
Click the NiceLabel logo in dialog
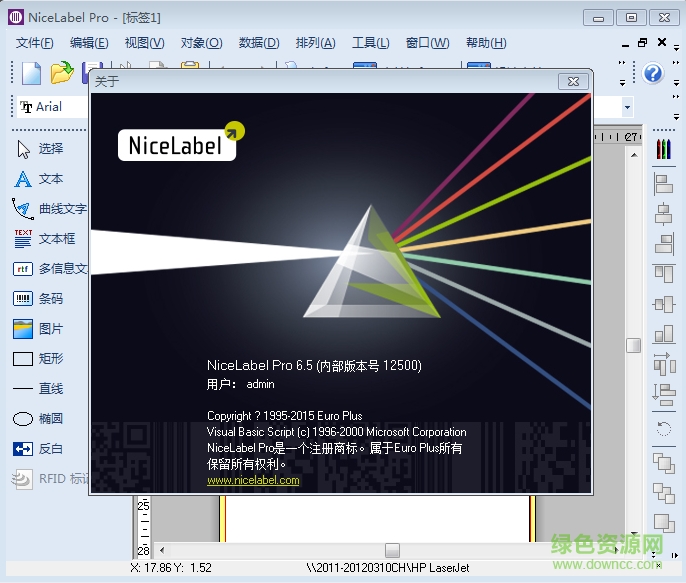181,142
